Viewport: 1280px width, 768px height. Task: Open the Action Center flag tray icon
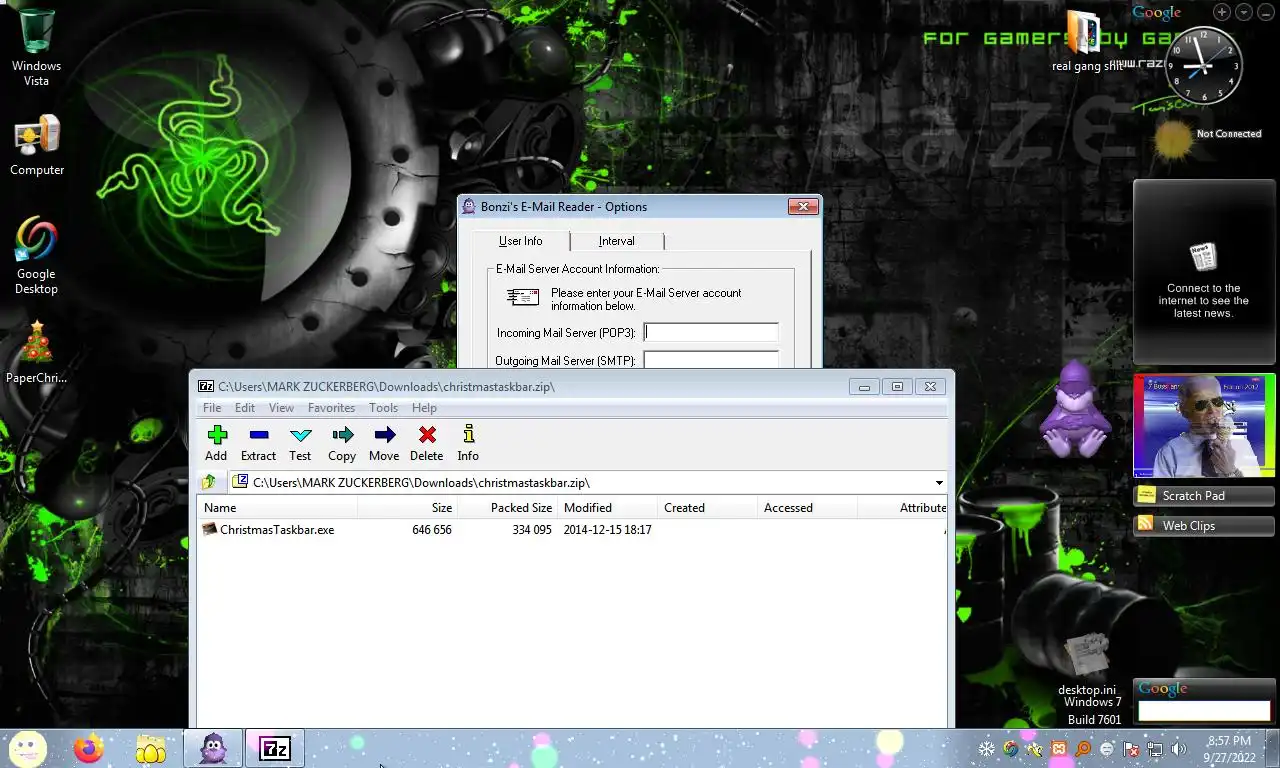point(1131,749)
